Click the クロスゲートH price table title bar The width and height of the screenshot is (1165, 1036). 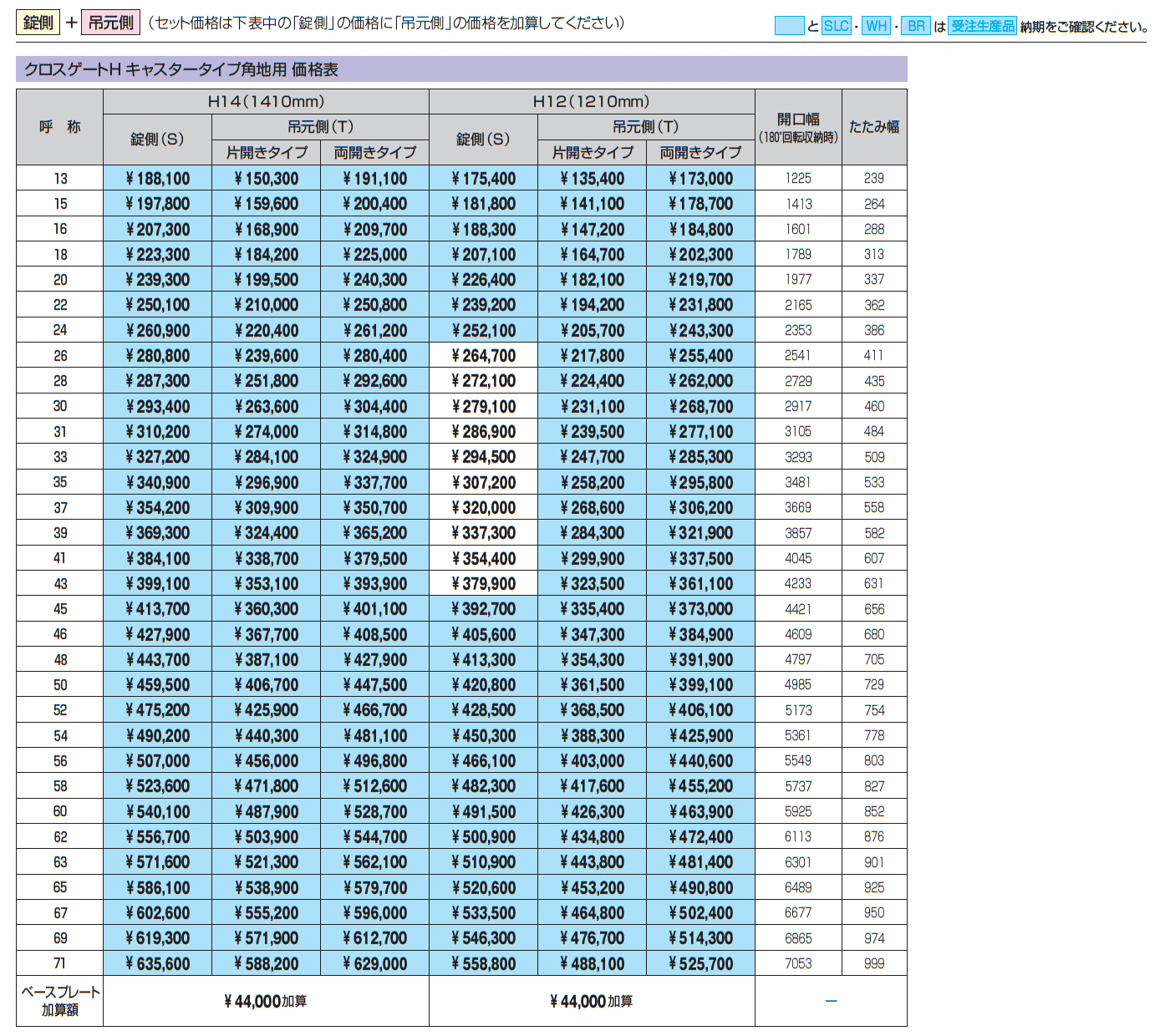pyautogui.click(x=460, y=69)
